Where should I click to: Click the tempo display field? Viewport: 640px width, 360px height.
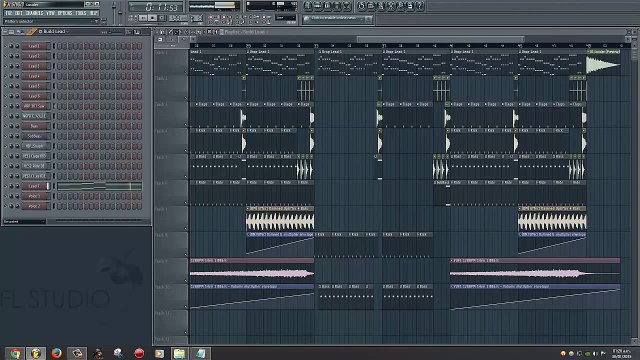[177, 18]
